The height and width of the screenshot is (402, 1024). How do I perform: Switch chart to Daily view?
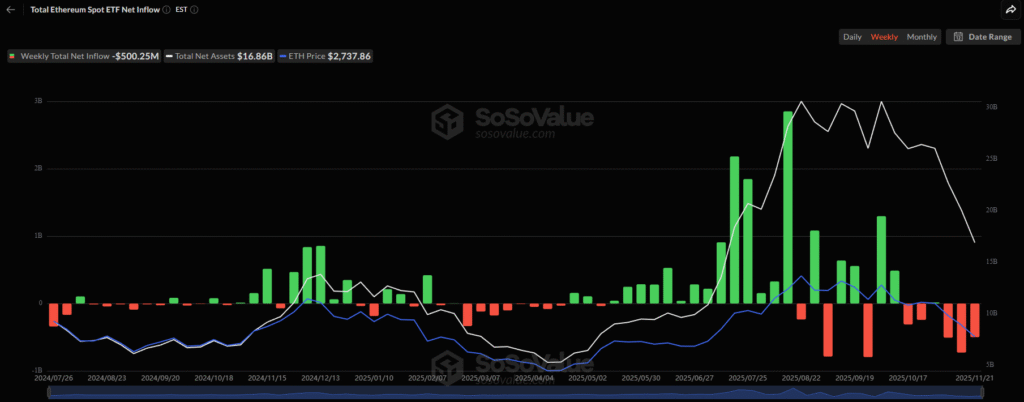(852, 37)
